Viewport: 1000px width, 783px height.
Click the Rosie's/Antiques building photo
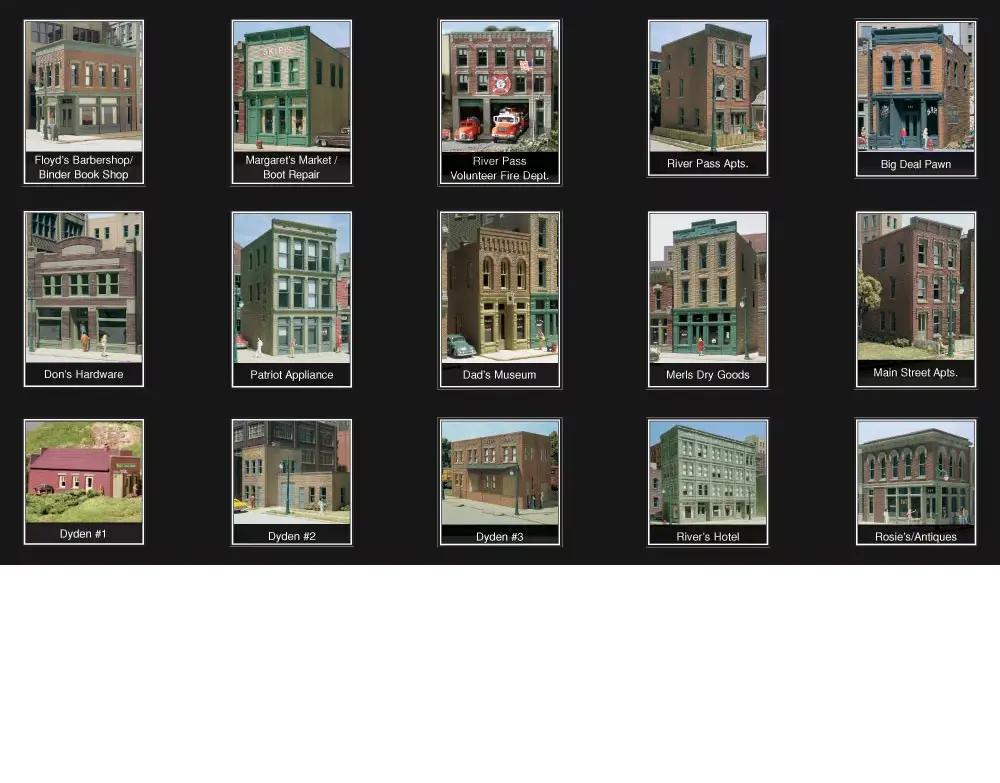915,472
